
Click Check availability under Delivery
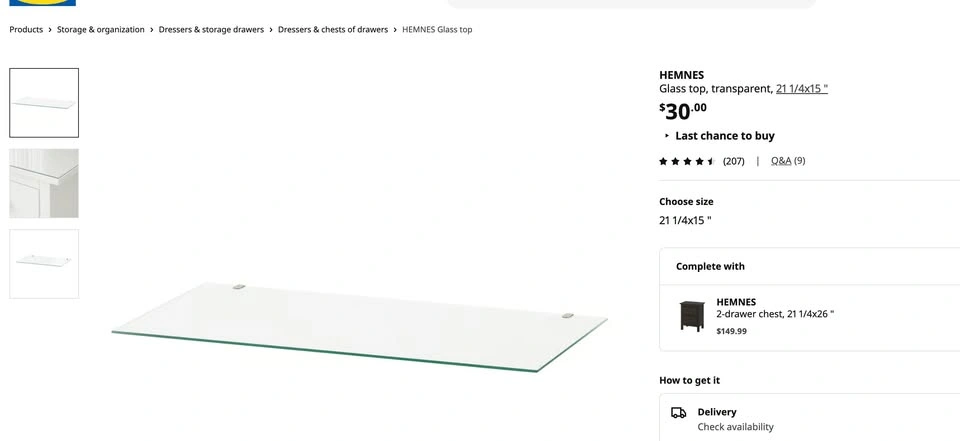pyautogui.click(x=735, y=427)
